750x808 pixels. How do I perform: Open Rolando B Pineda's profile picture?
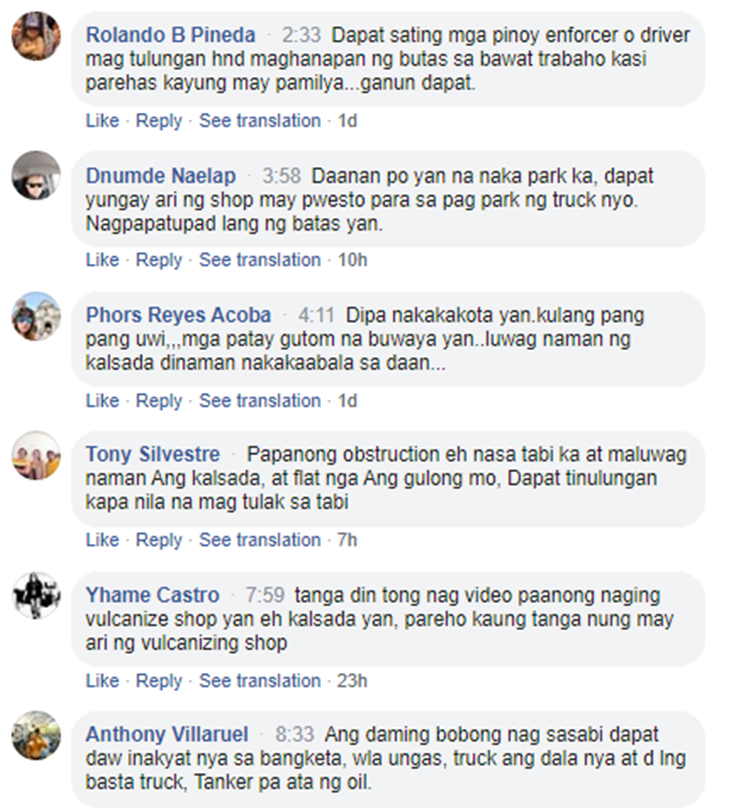pos(36,36)
